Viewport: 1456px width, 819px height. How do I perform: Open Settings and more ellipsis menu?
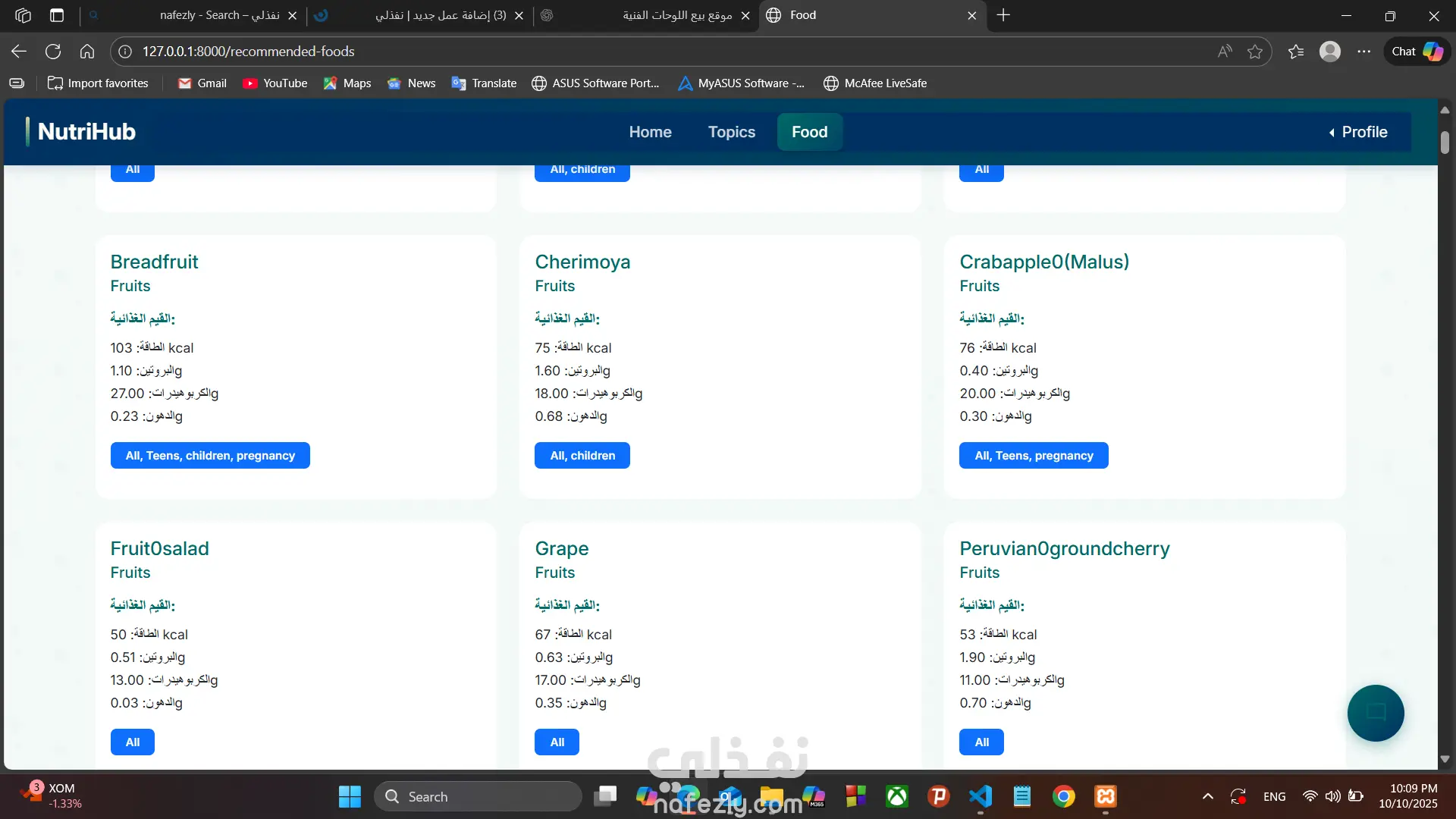(x=1363, y=52)
